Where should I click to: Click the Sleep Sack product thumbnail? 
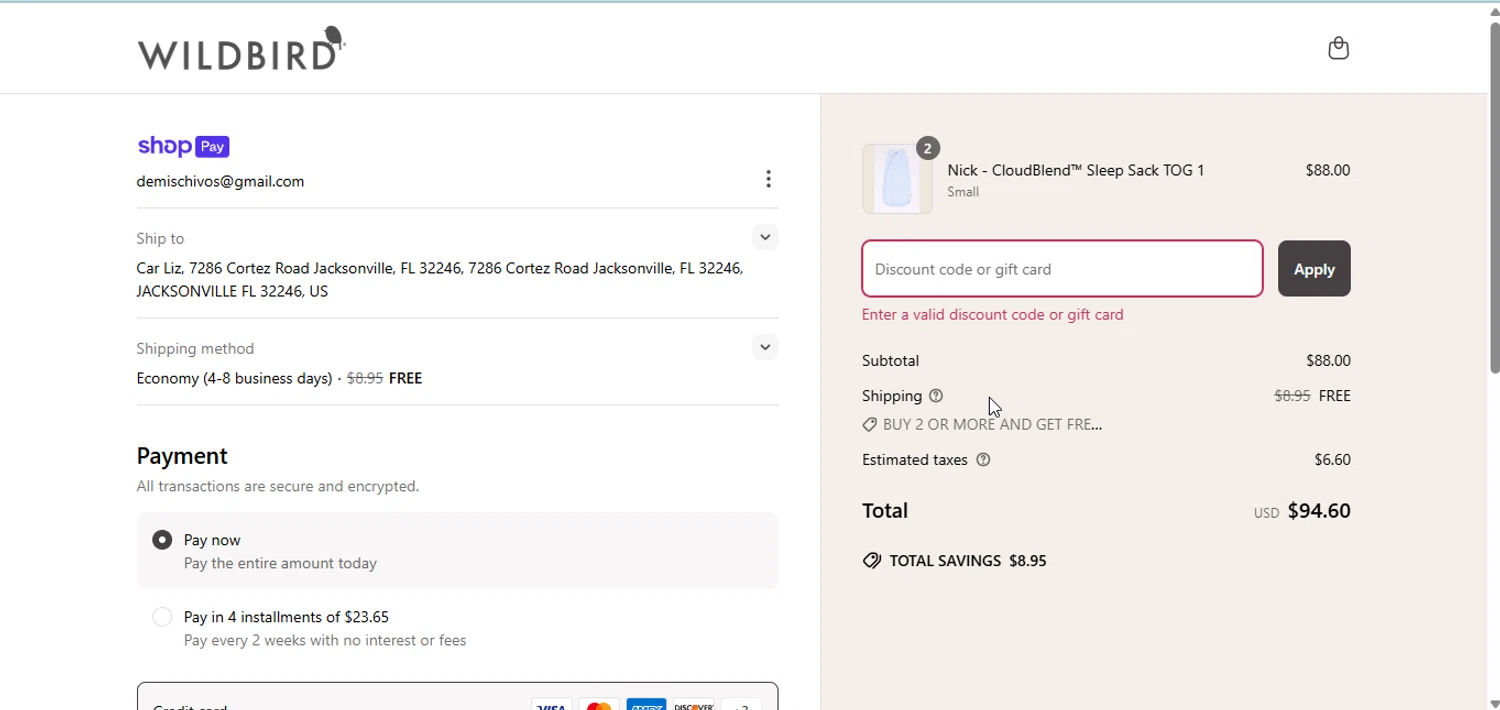[897, 180]
